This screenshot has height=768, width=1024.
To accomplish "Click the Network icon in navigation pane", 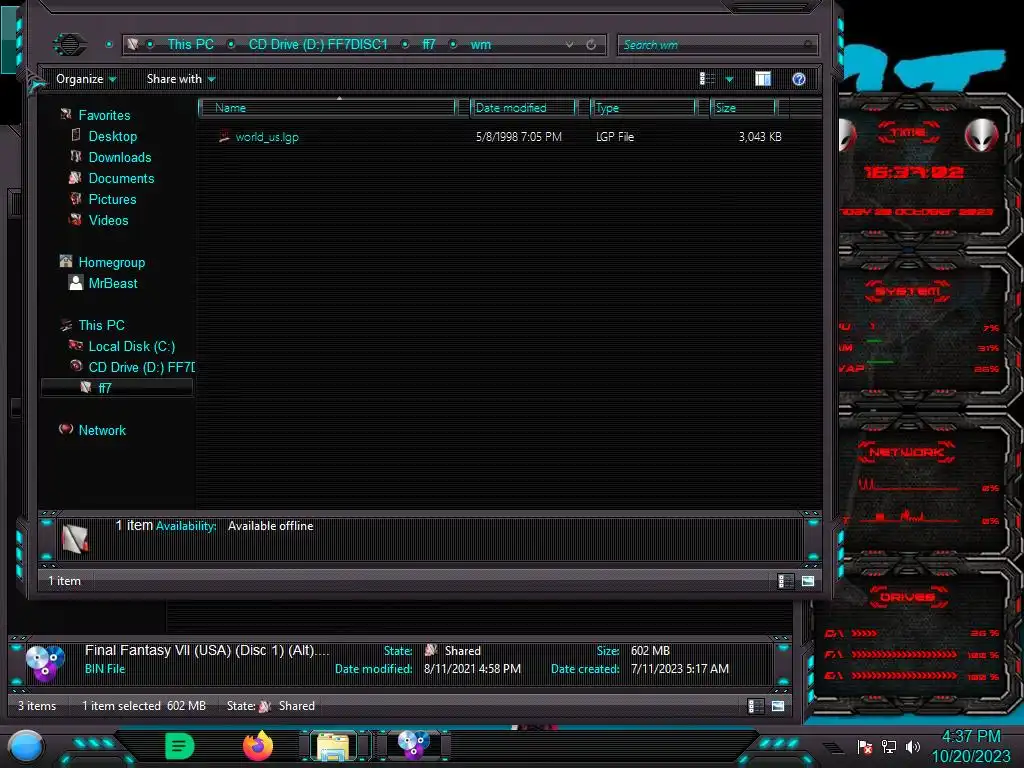I will (x=66, y=429).
